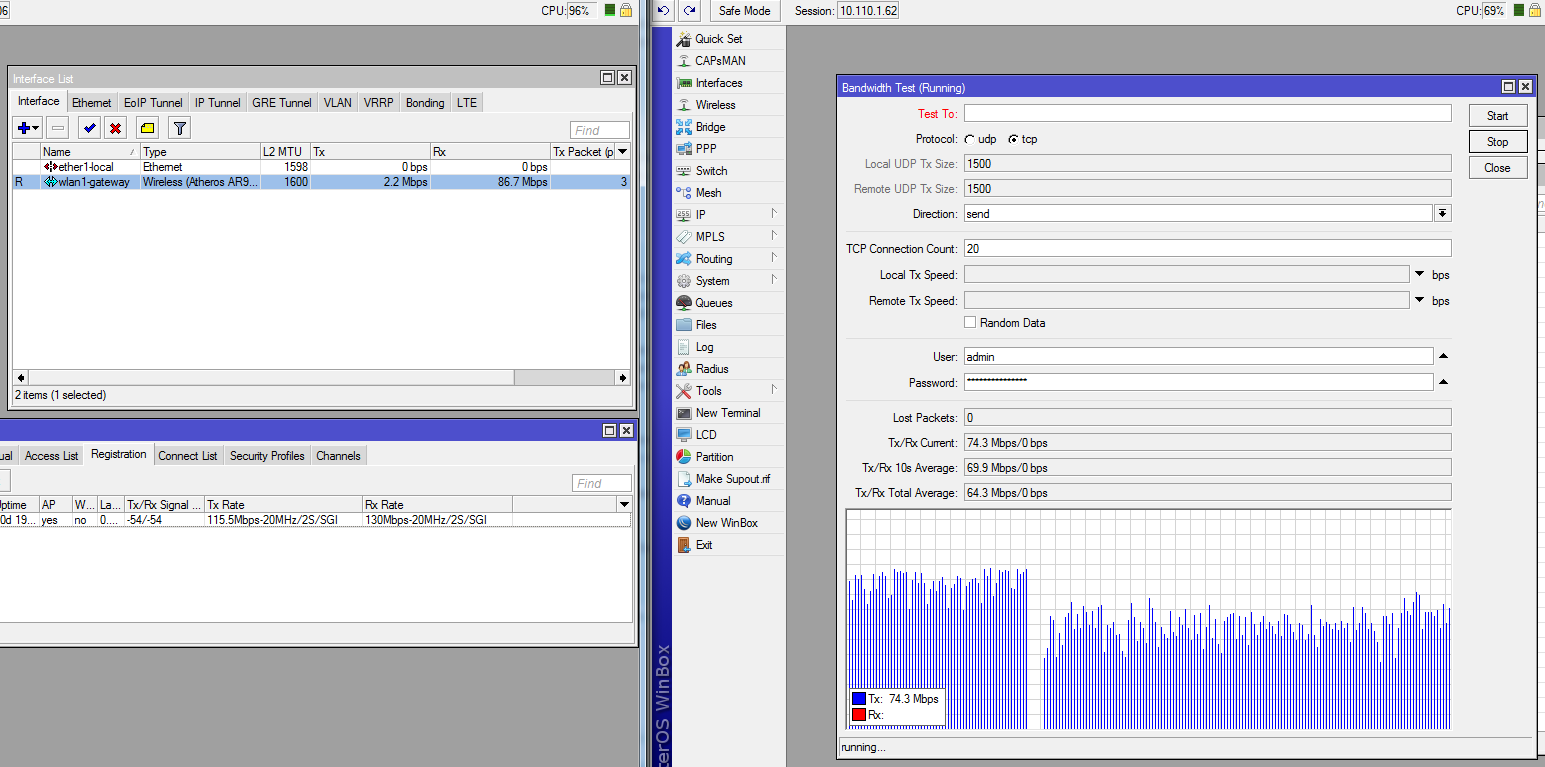Screen dimensions: 1545x767
Task: Click the red X Disable button
Action: click(116, 128)
